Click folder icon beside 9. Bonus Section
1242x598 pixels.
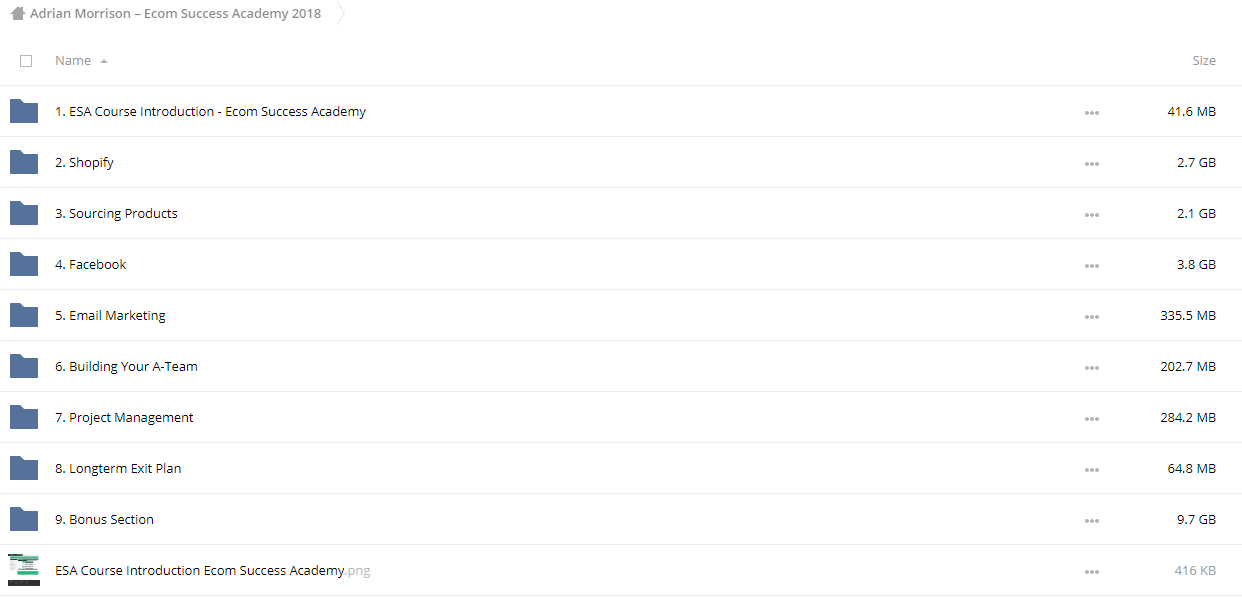(x=24, y=519)
